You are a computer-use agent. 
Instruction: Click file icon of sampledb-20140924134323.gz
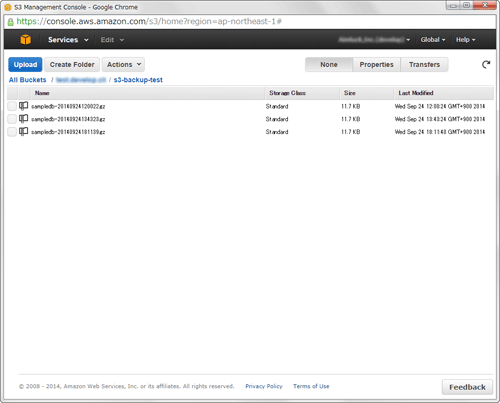point(23,119)
